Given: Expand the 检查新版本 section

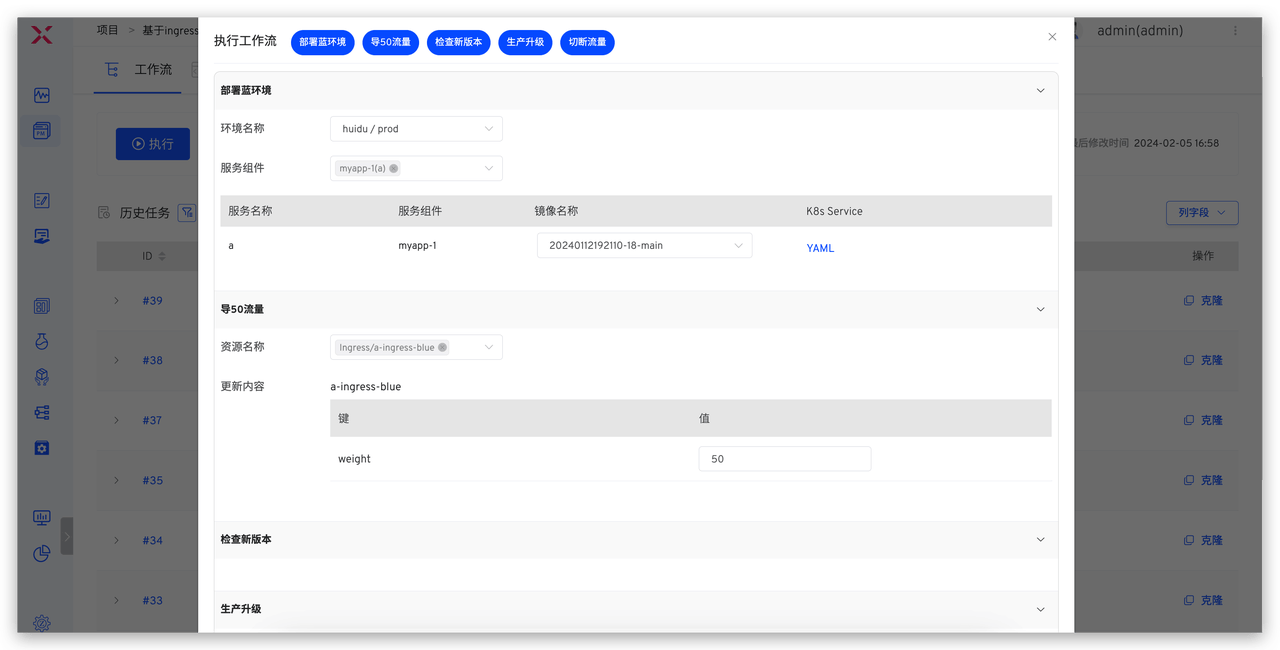Looking at the screenshot, I should tap(1040, 540).
